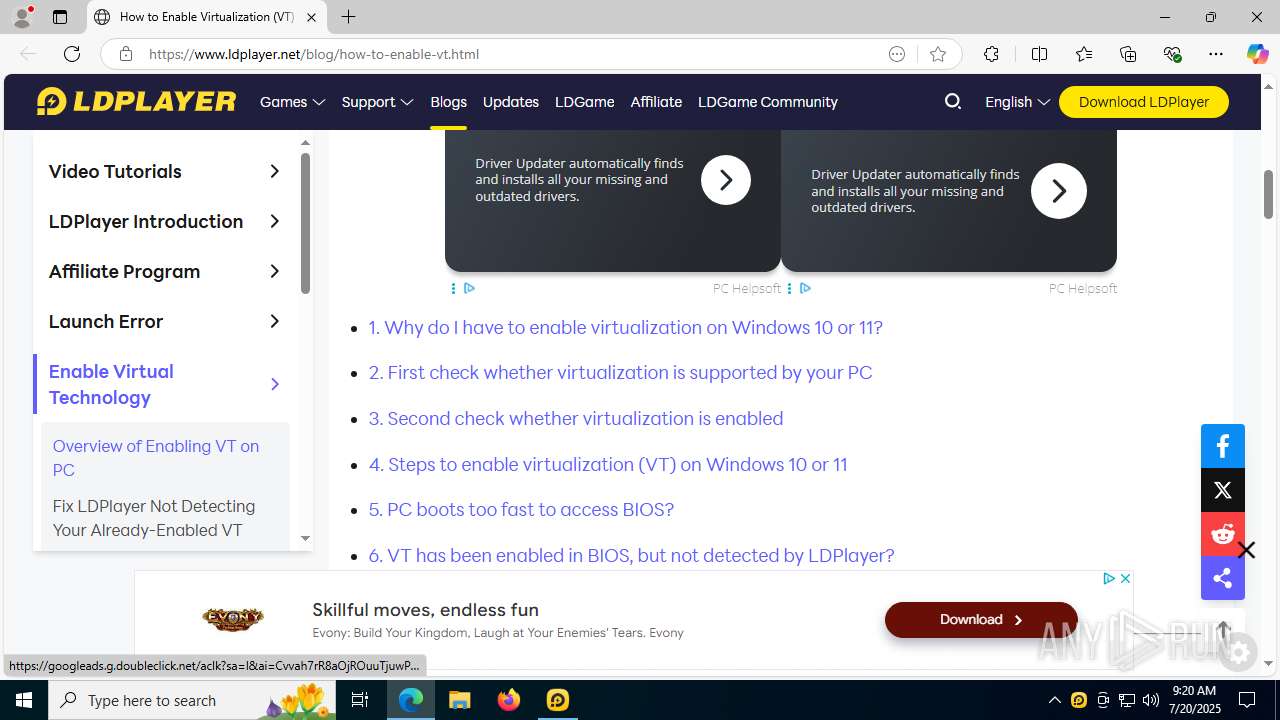The height and width of the screenshot is (720, 1280).
Task: Open the Blogs menu item
Action: point(448,102)
